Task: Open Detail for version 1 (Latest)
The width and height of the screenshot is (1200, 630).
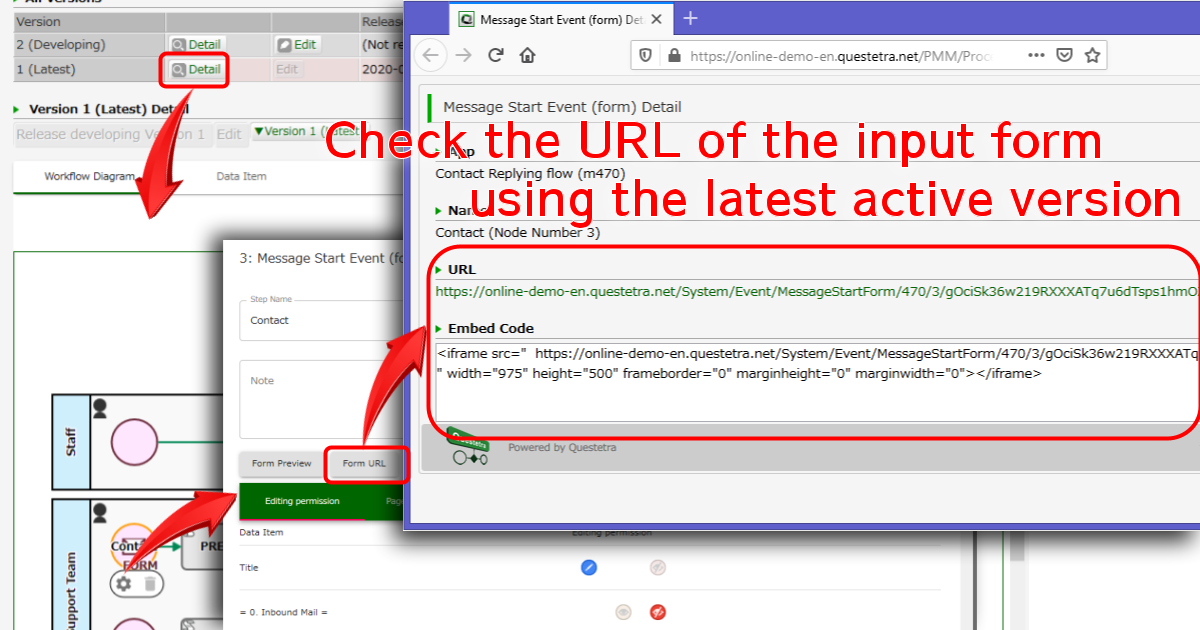Action: pos(196,70)
